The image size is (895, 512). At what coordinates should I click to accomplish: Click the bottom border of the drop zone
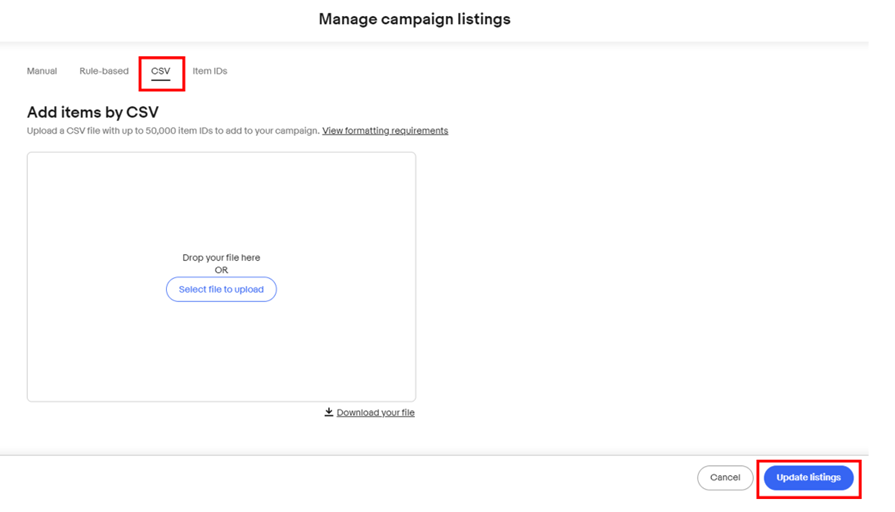click(x=221, y=401)
